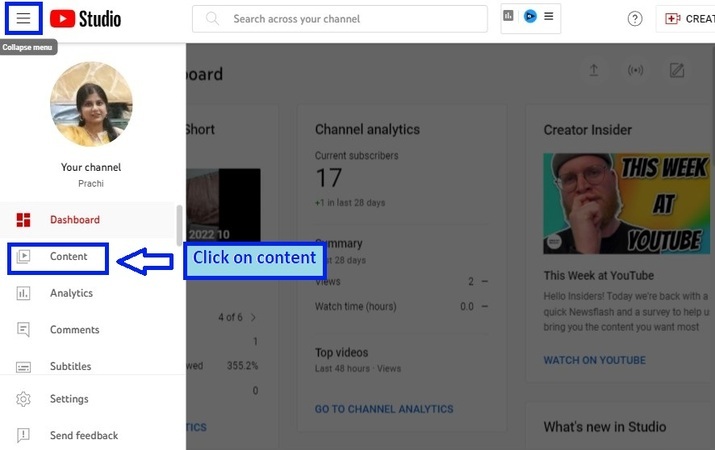Open the help question mark icon
715x450 pixels.
tap(635, 19)
